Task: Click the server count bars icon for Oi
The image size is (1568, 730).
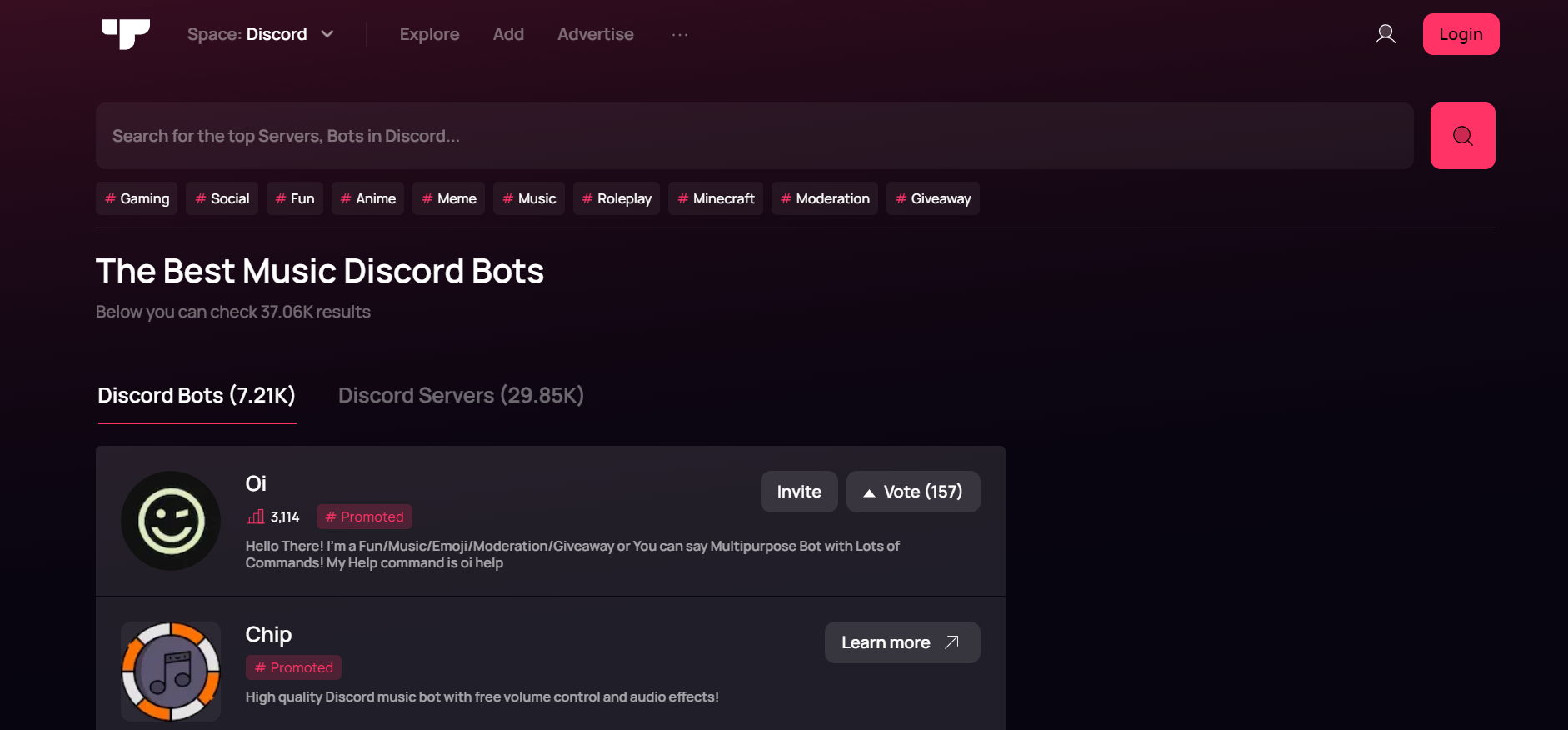Action: [256, 517]
